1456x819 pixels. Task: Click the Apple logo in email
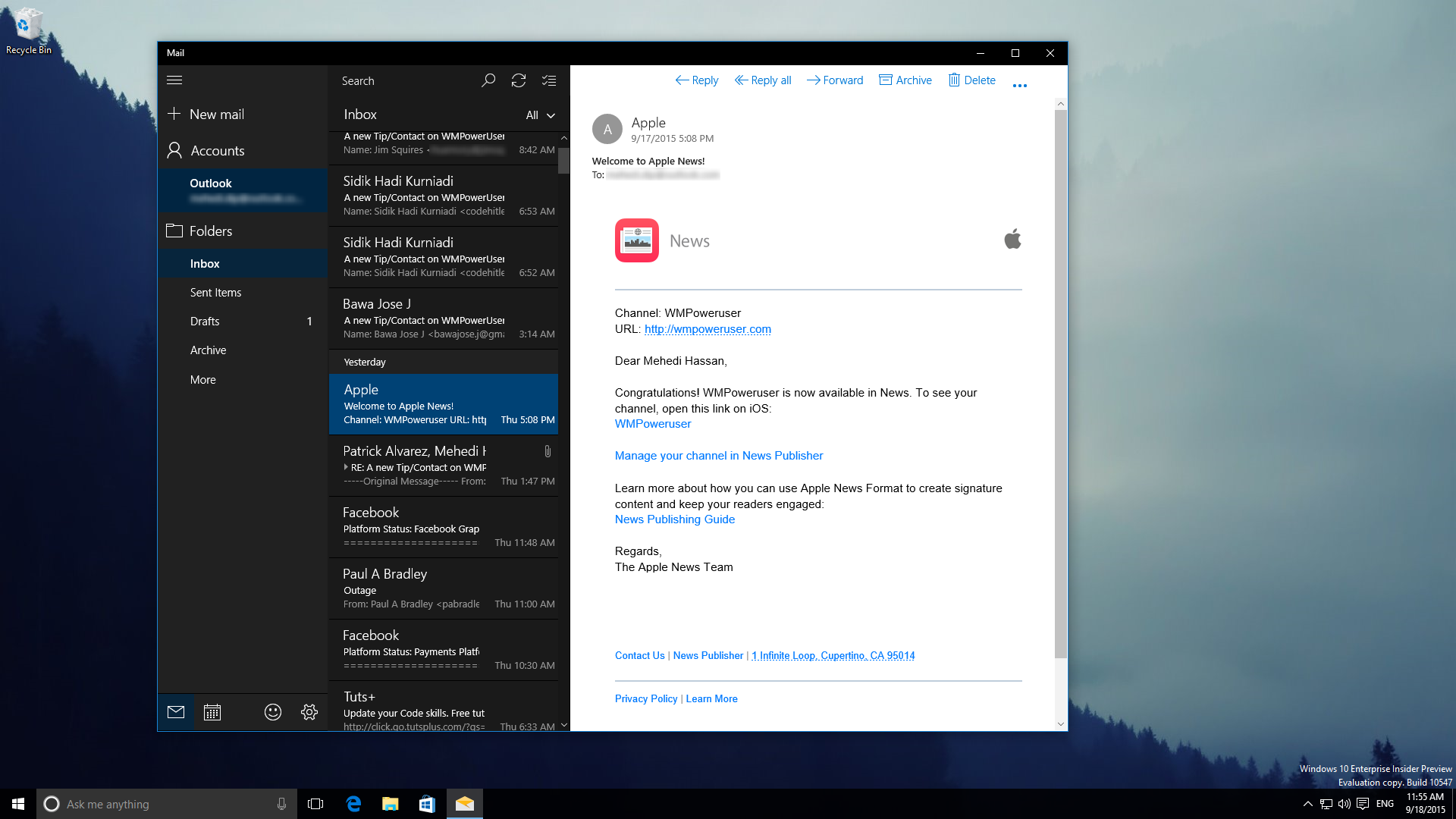[1013, 239]
